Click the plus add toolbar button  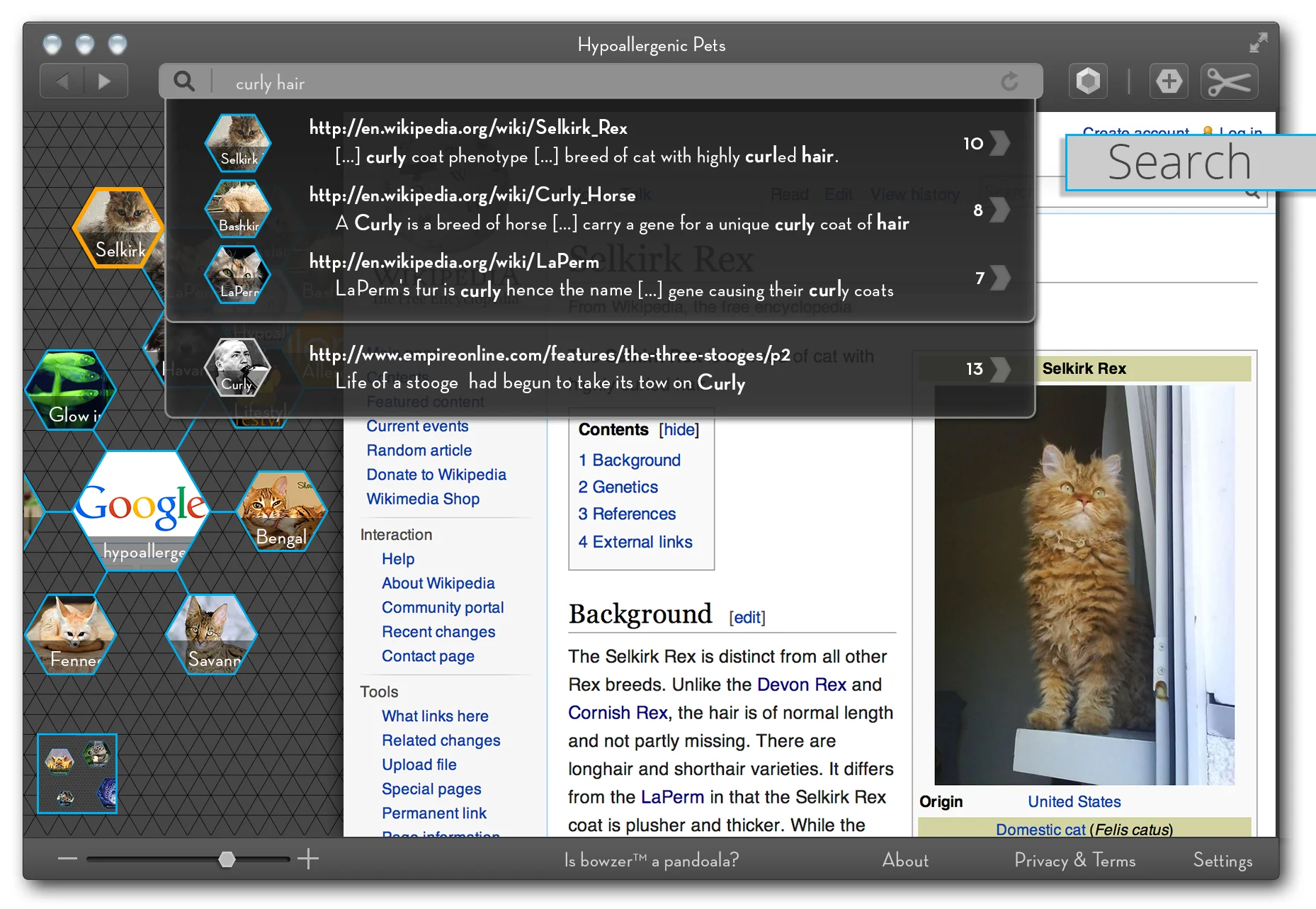[x=1169, y=81]
